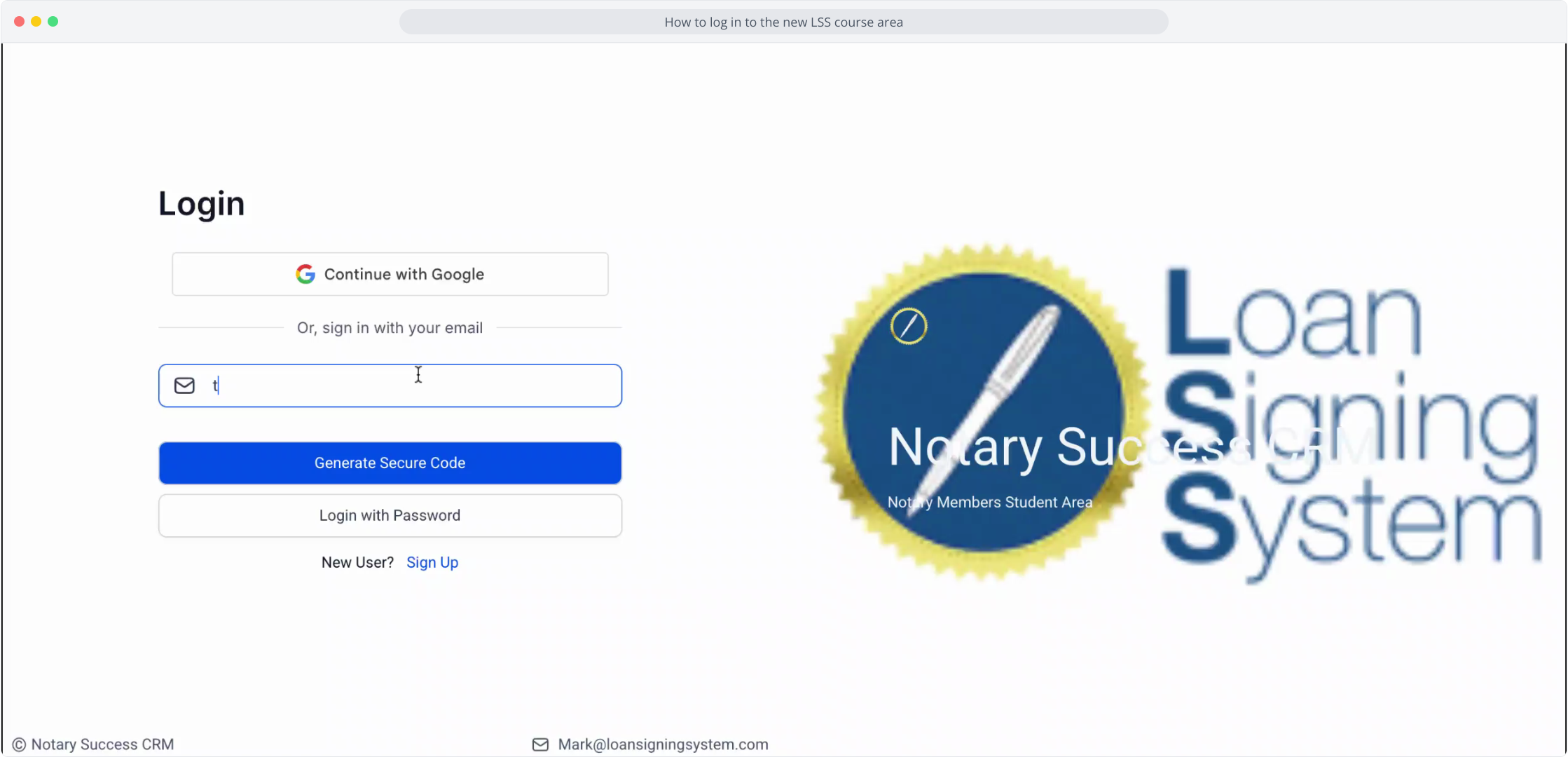Click the Mark@loansigningsystem.com contact email
This screenshot has height=757, width=1568.
663,744
